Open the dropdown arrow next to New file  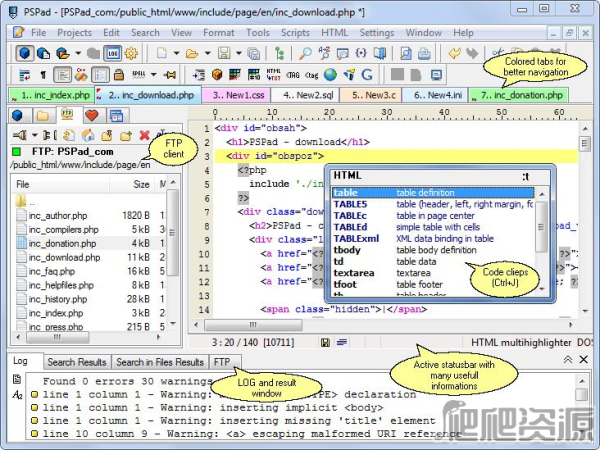click(176, 53)
